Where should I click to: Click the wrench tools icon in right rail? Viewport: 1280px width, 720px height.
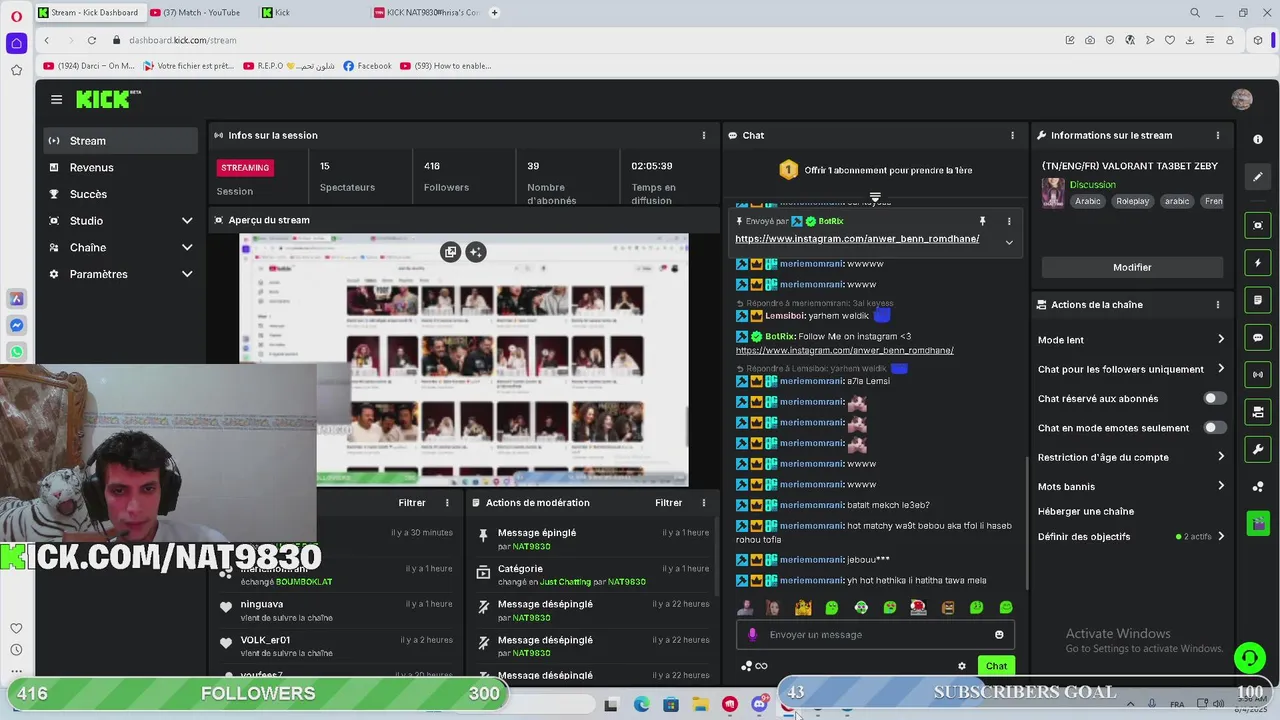click(1258, 449)
